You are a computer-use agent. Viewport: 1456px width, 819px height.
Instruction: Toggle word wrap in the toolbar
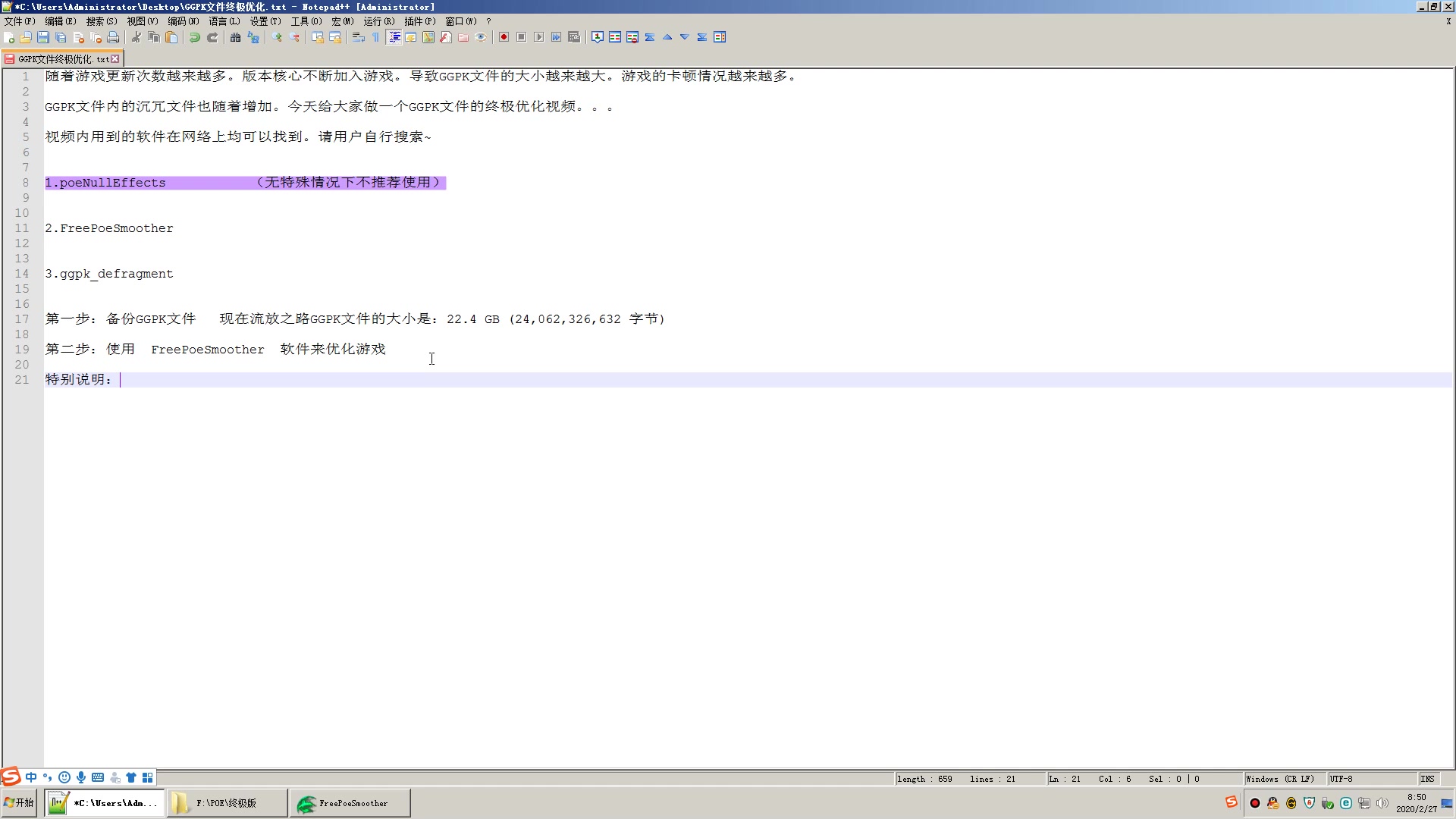pos(359,37)
